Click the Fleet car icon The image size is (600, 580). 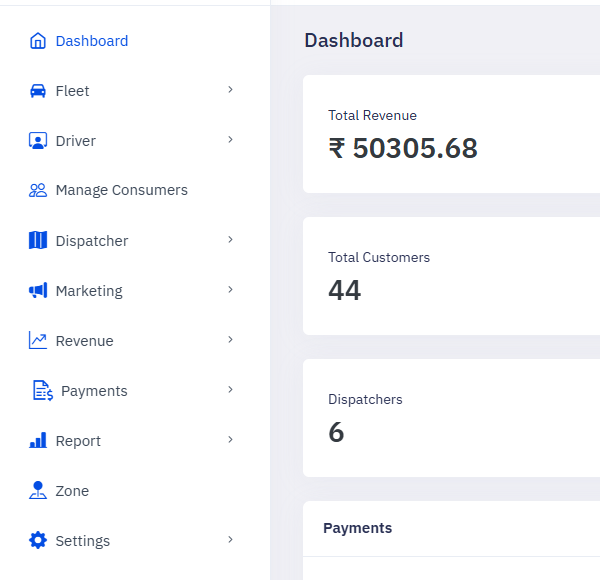coord(38,91)
